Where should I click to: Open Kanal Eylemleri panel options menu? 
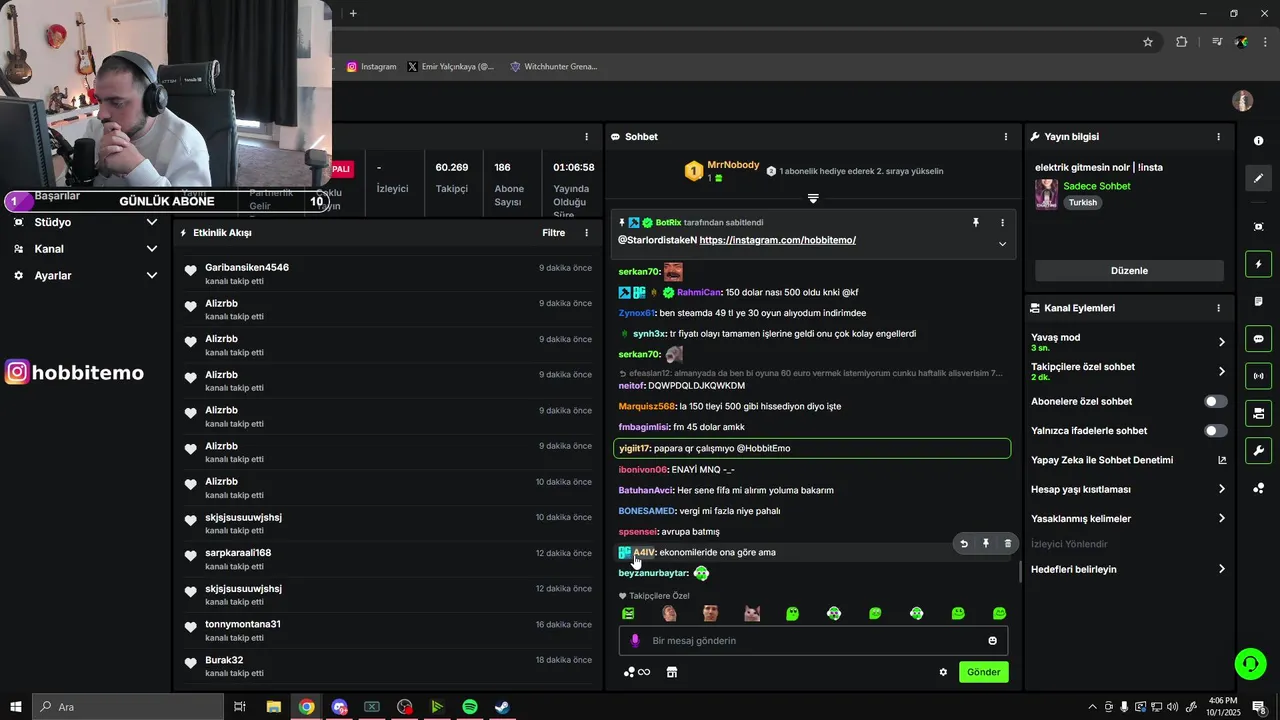1218,308
